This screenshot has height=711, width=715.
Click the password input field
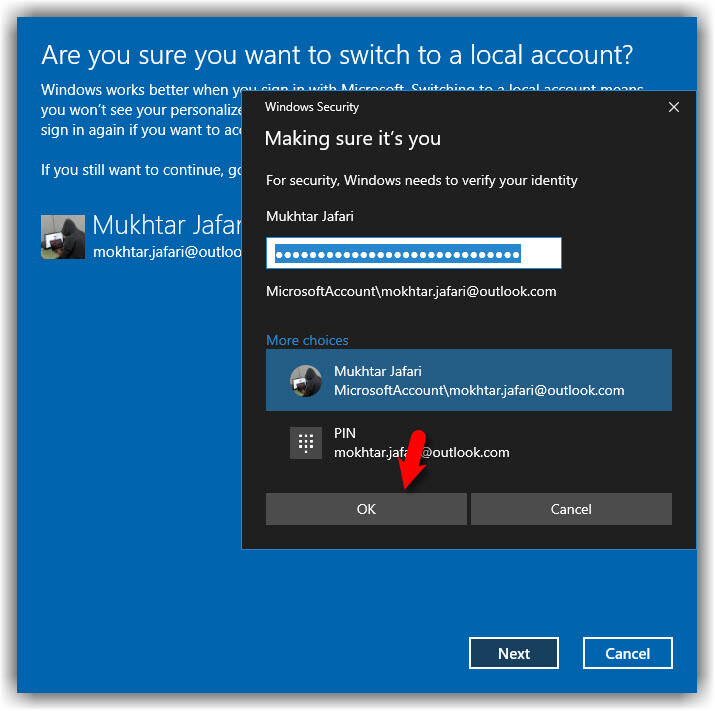(x=414, y=253)
